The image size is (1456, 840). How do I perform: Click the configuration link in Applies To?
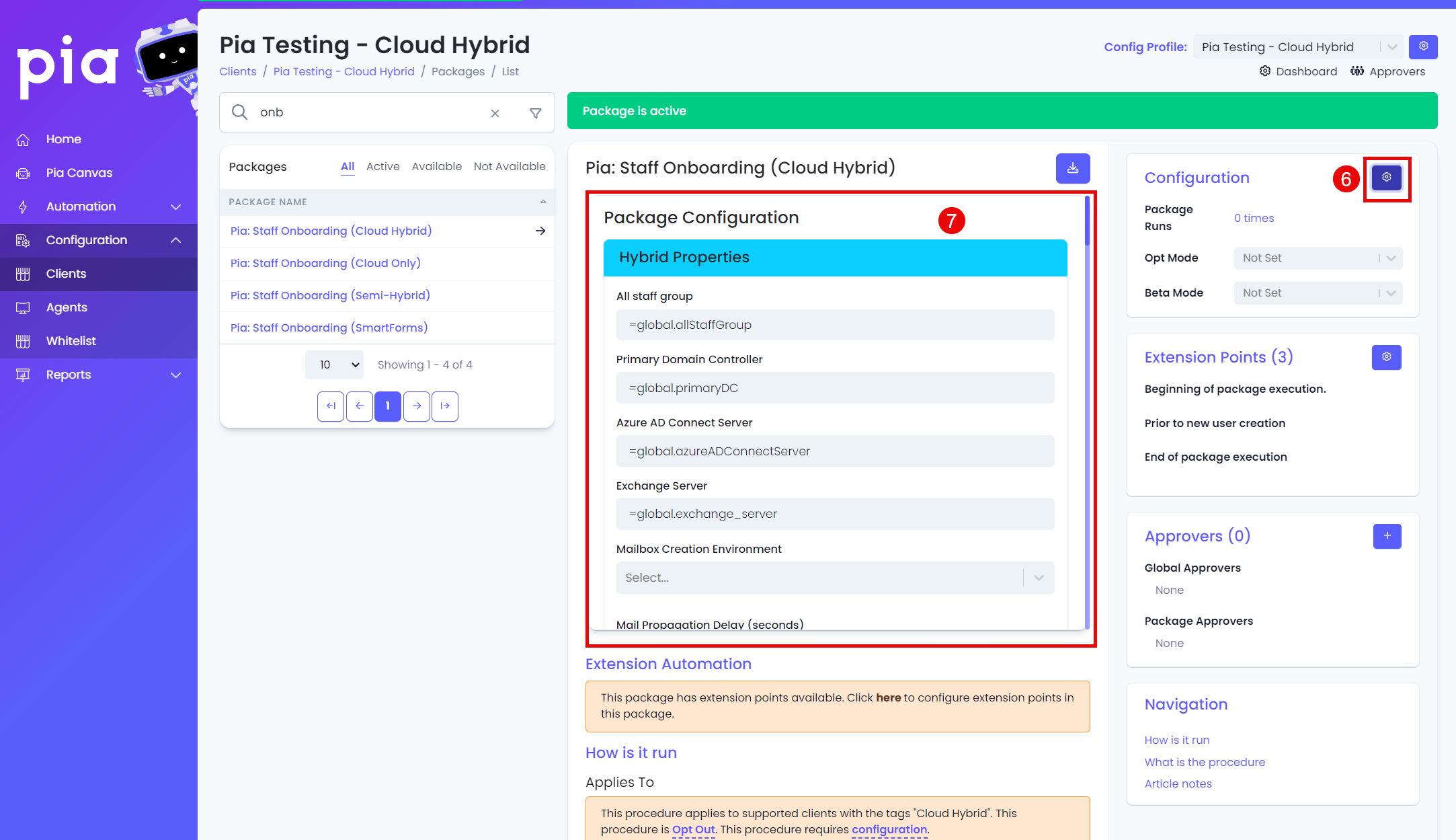[x=889, y=829]
